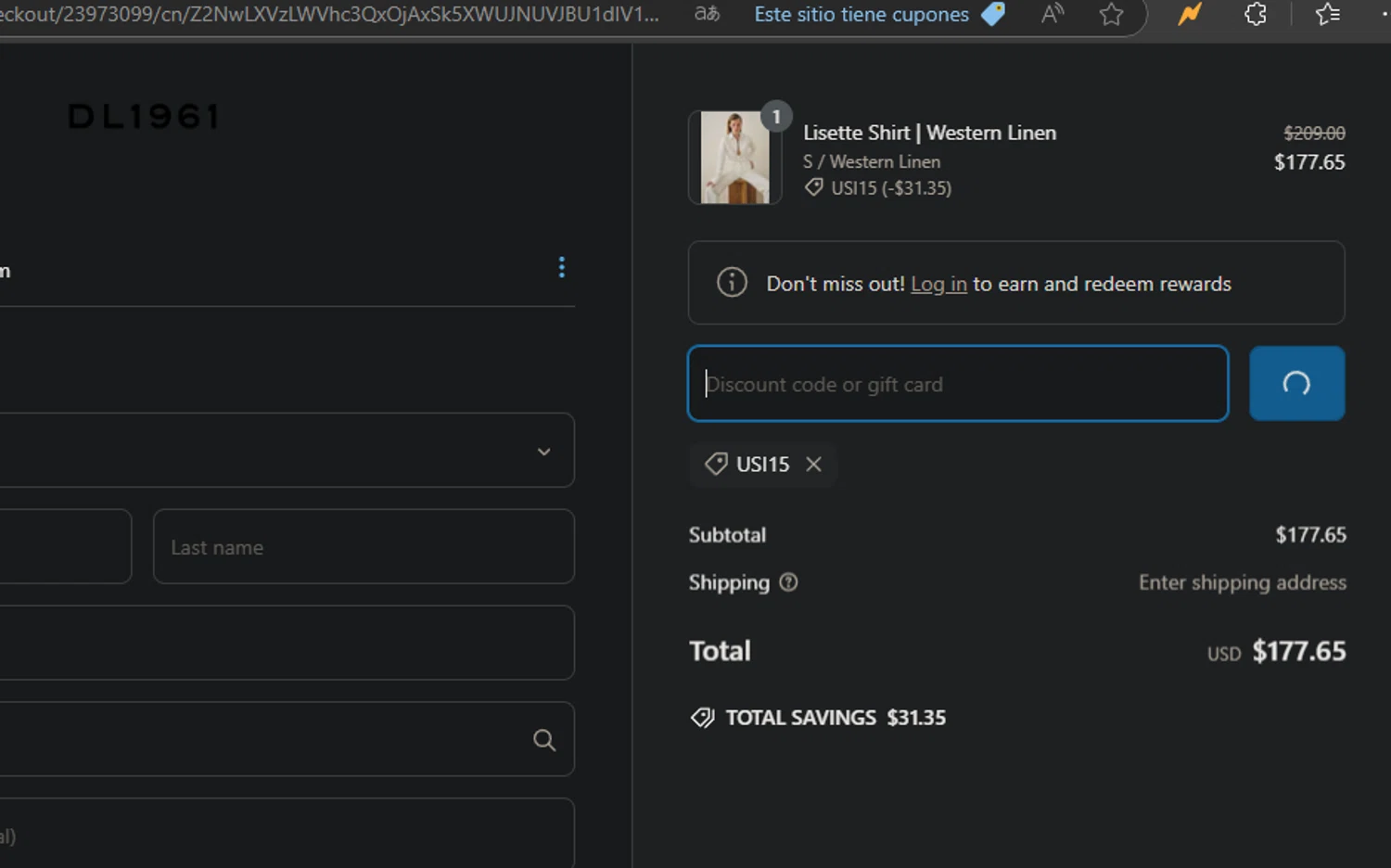Add page to favorites with star icon
The image size is (1391, 868).
[1111, 14]
